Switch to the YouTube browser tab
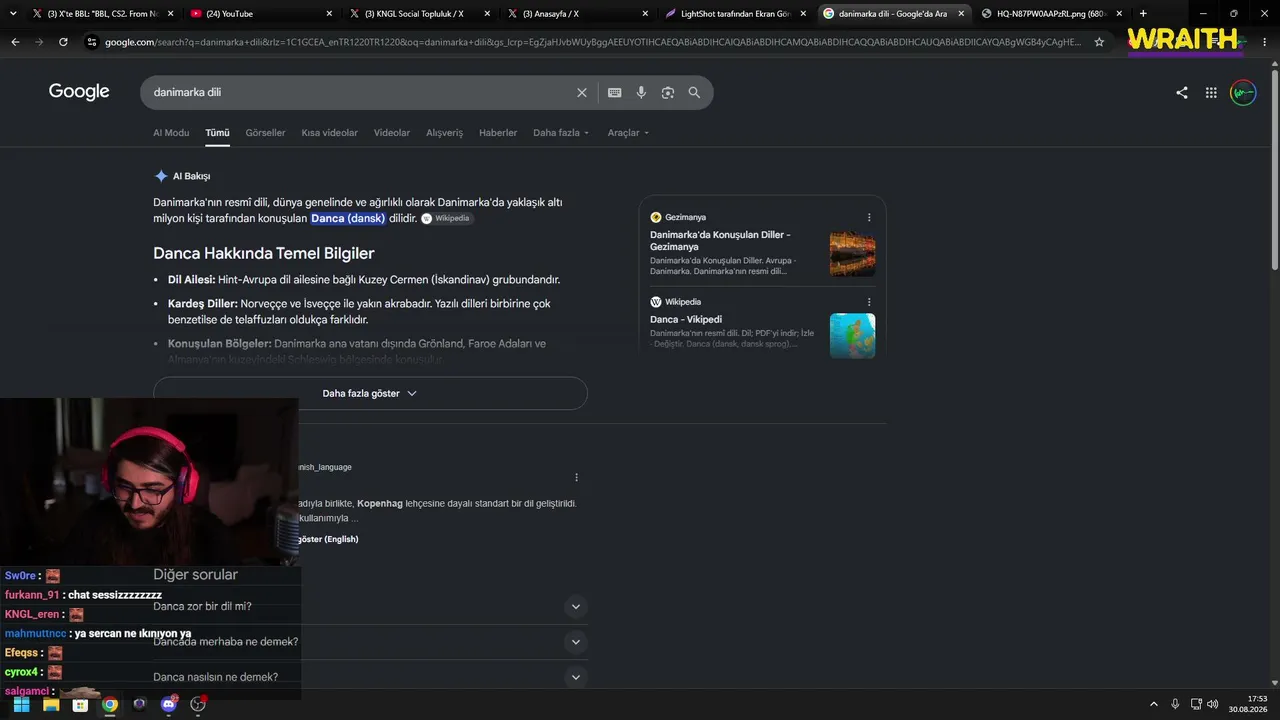 click(262, 14)
